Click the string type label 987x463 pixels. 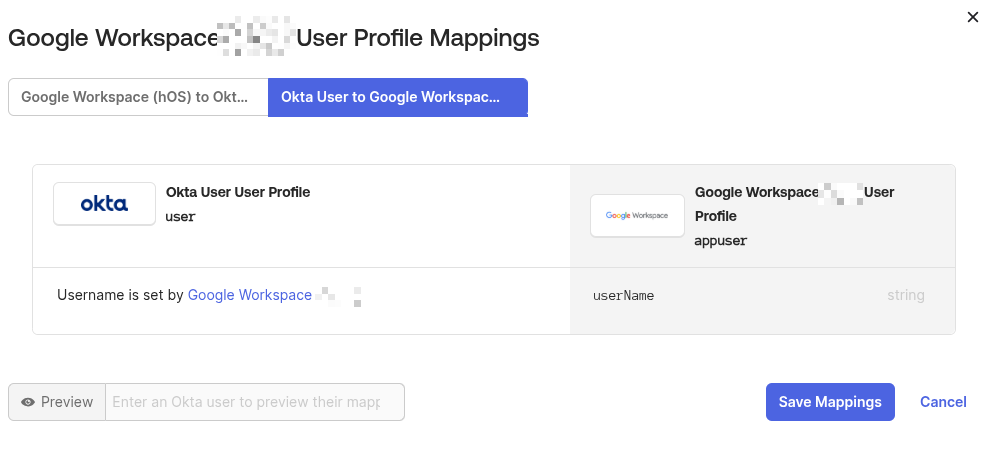[x=905, y=296]
